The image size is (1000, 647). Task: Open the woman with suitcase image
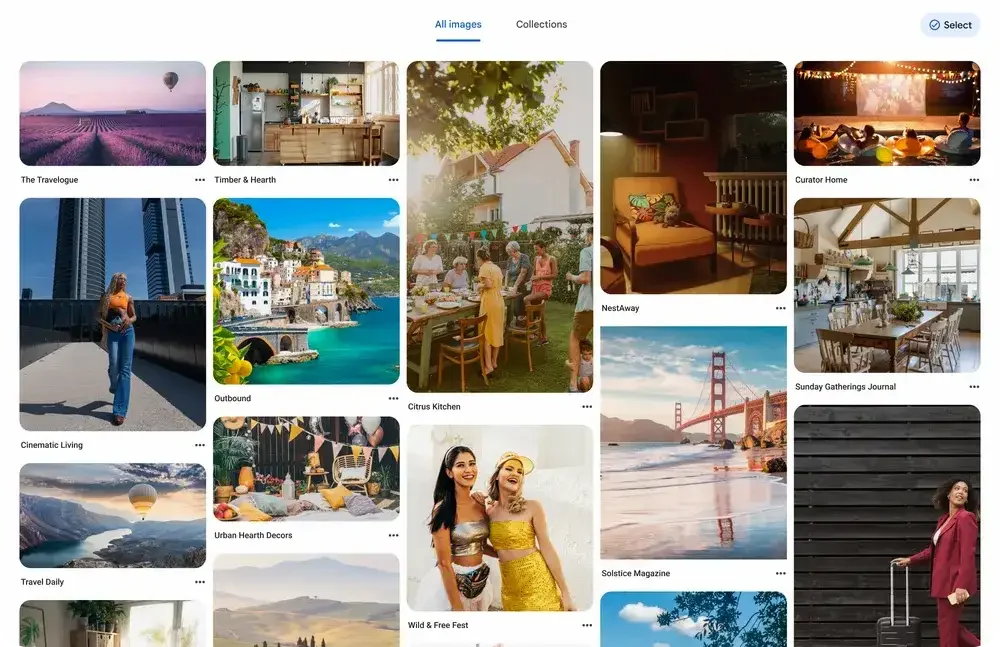[887, 526]
